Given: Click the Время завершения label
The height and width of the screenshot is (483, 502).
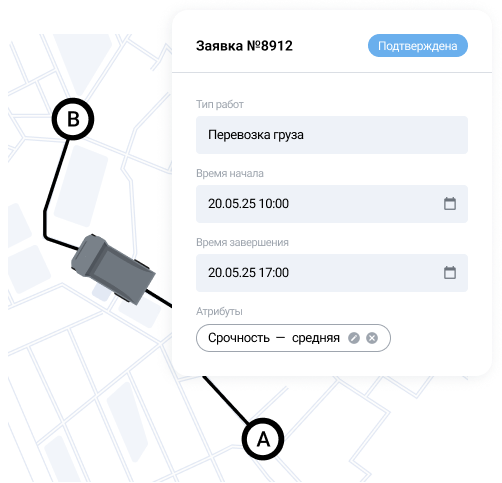Looking at the screenshot, I should [242, 242].
